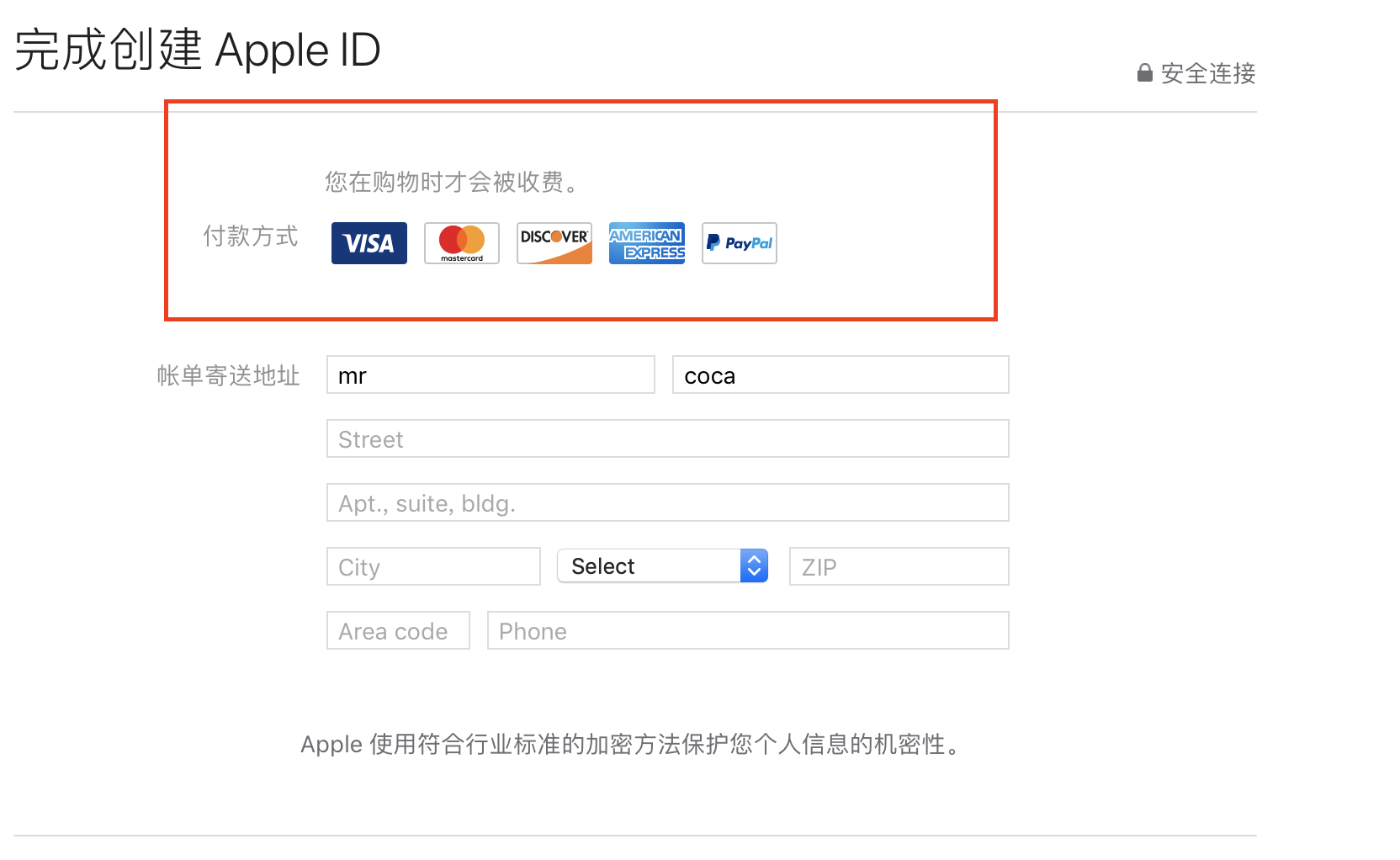This screenshot has width=1400, height=860.
Task: Click the 付款方式 payment method label
Action: (251, 236)
